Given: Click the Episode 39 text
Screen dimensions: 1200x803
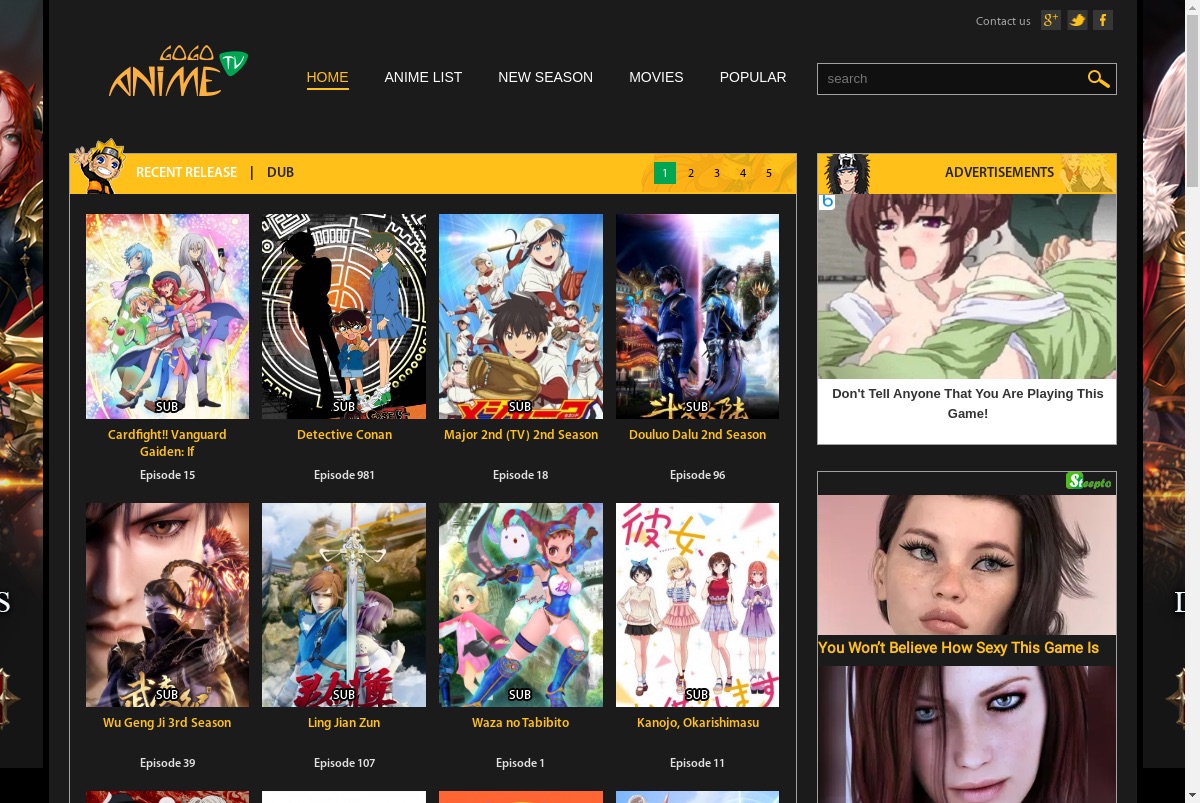Looking at the screenshot, I should click(167, 763).
